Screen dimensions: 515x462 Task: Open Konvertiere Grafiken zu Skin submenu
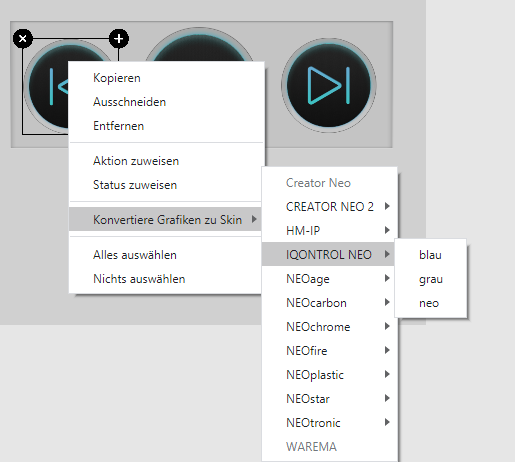point(166,219)
